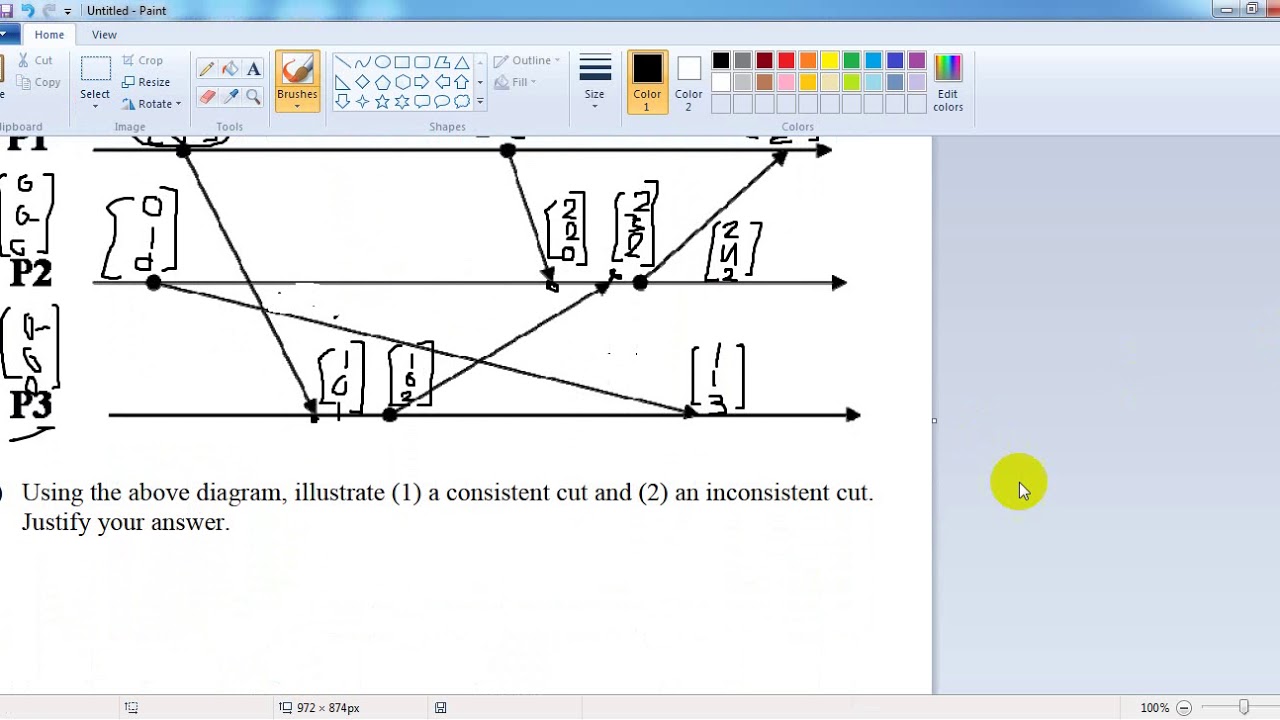Activate the Color 1 selector
The image size is (1280, 720).
point(647,82)
